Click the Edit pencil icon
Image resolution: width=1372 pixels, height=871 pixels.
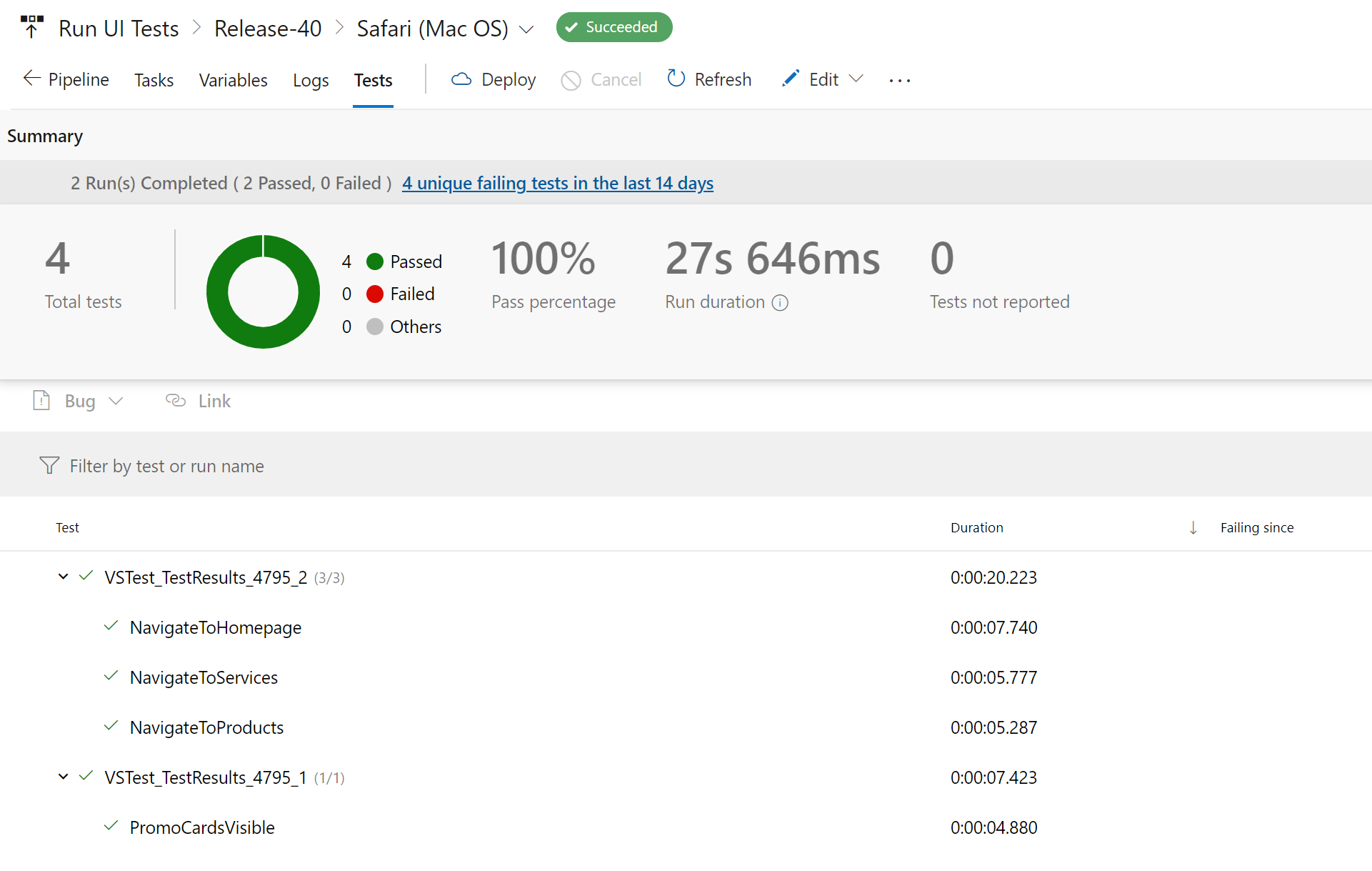point(790,79)
